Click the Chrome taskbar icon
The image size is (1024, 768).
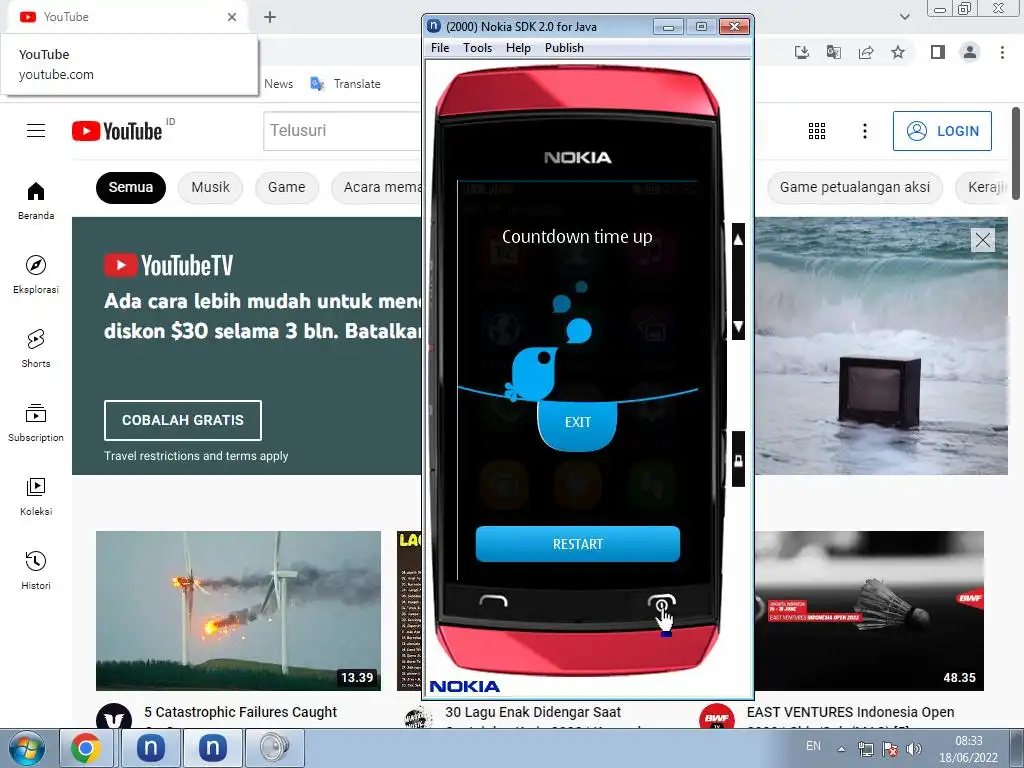(x=86, y=748)
